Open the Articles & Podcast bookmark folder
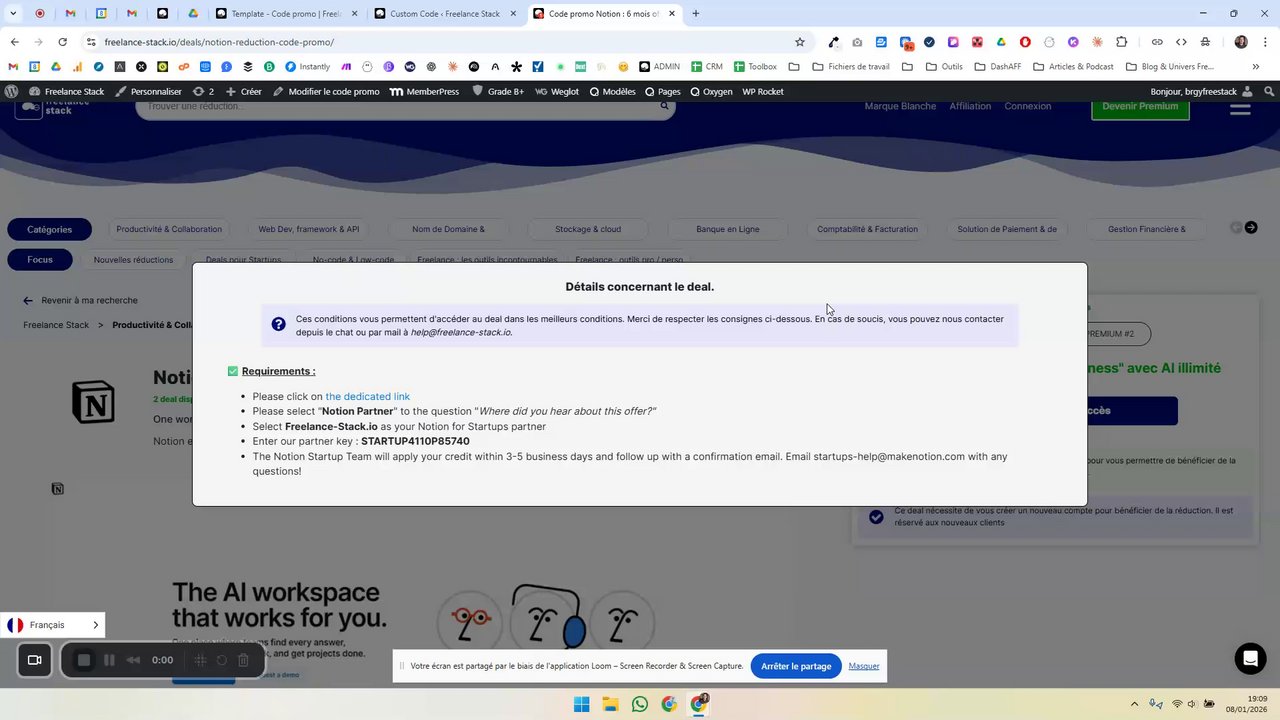The width and height of the screenshot is (1280, 720). (1073, 67)
